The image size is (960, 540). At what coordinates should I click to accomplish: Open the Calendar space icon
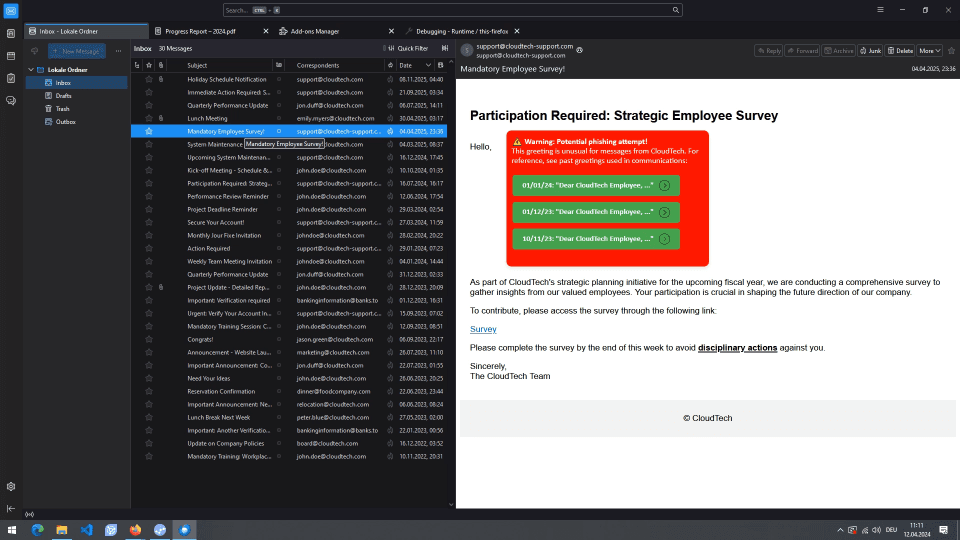11,56
